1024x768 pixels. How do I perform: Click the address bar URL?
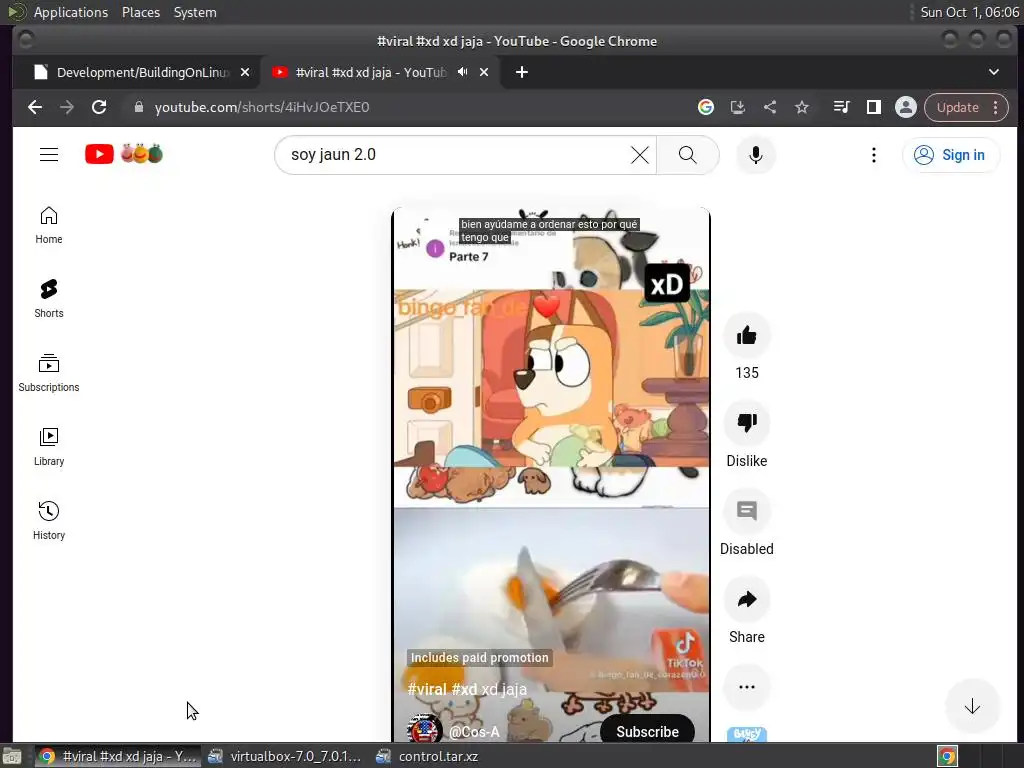point(262,107)
